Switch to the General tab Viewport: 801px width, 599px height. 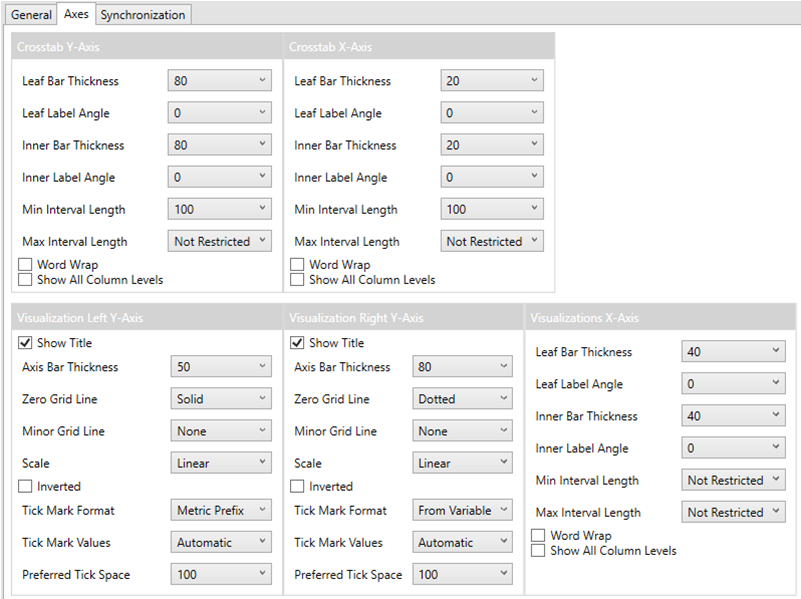pos(31,15)
